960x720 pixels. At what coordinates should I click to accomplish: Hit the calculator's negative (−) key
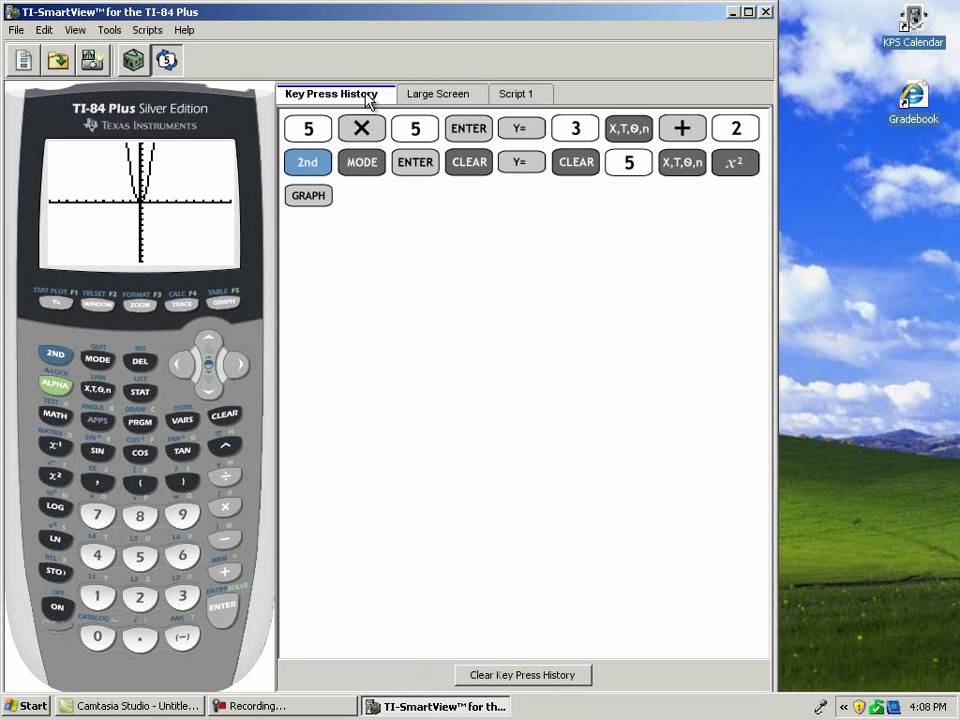(x=182, y=637)
